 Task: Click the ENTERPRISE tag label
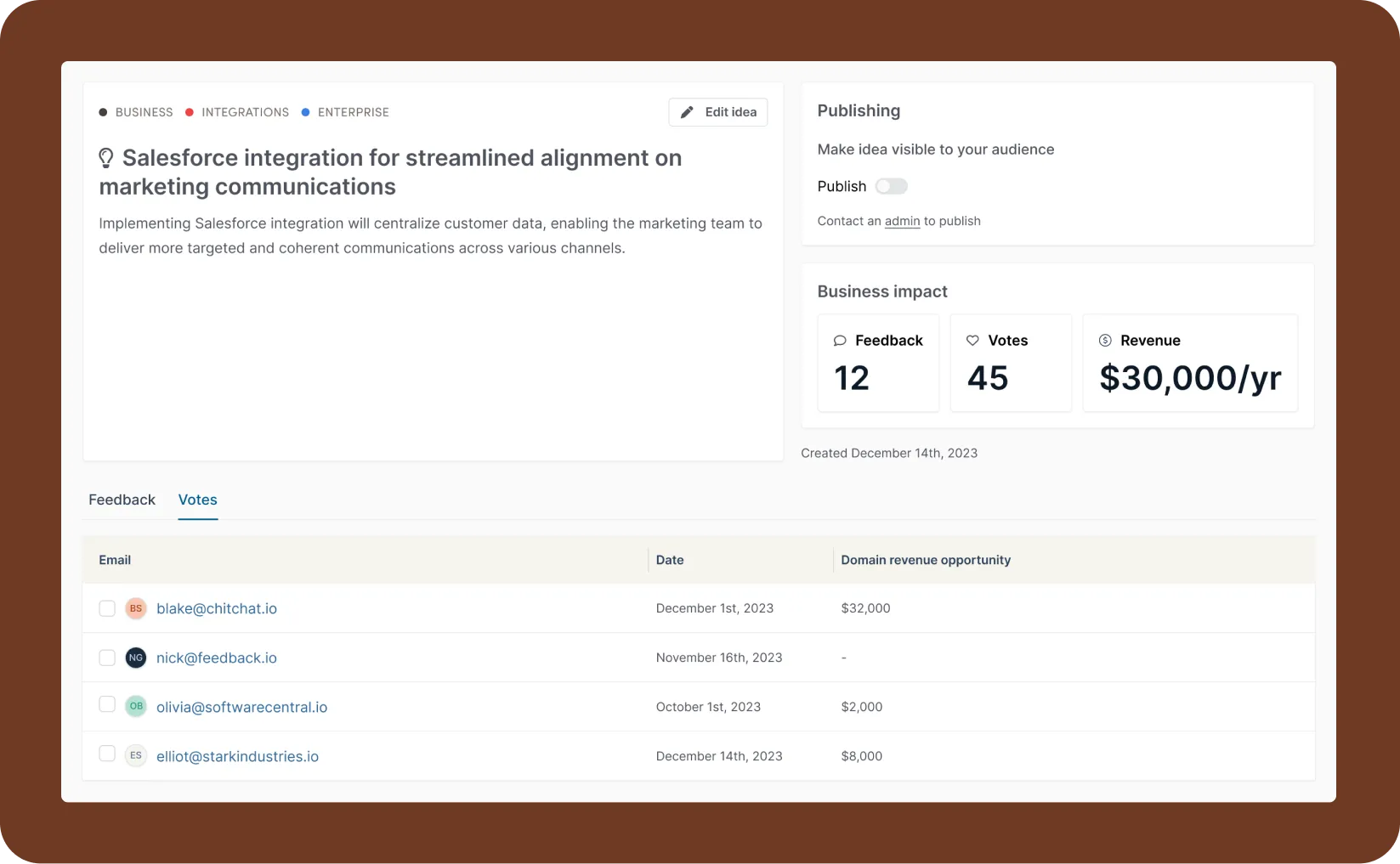click(353, 111)
